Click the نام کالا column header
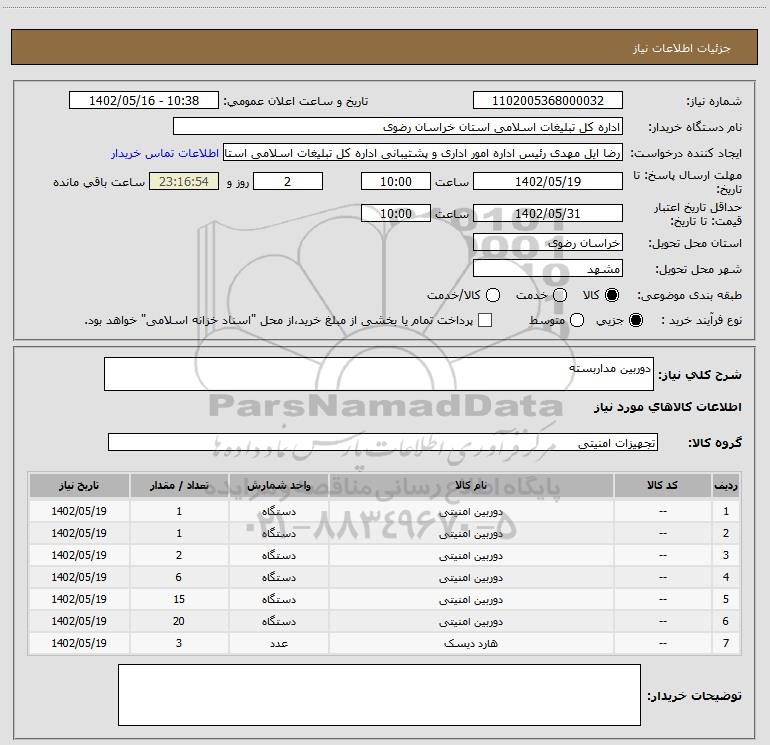The width and height of the screenshot is (770, 745). [470, 486]
